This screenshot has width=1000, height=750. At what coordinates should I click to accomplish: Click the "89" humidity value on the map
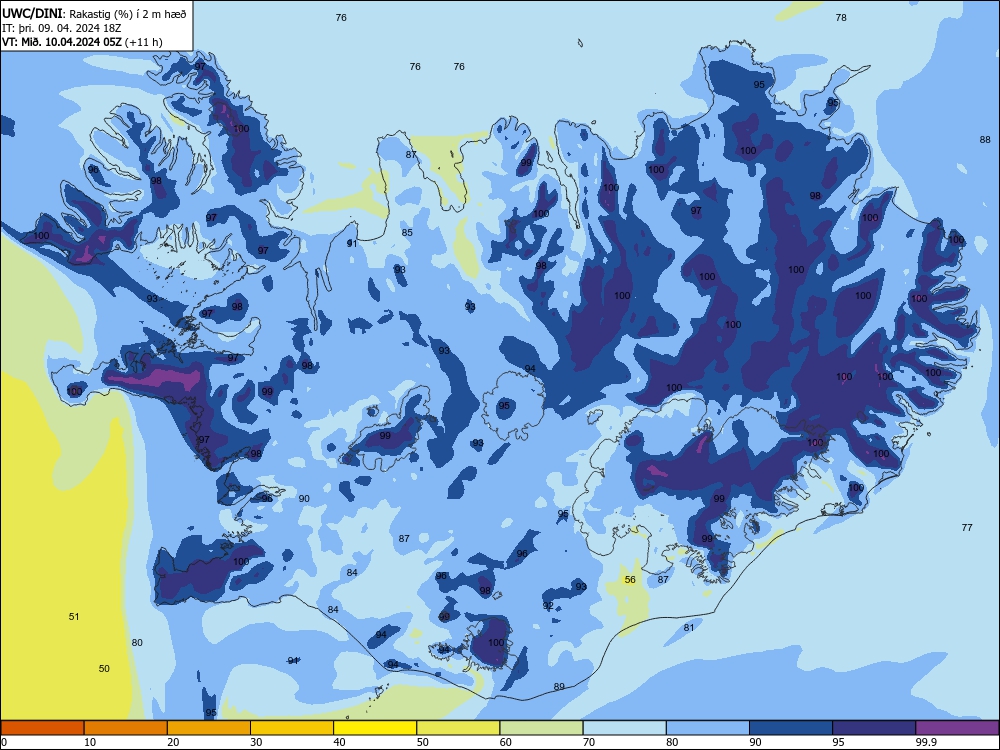[559, 686]
